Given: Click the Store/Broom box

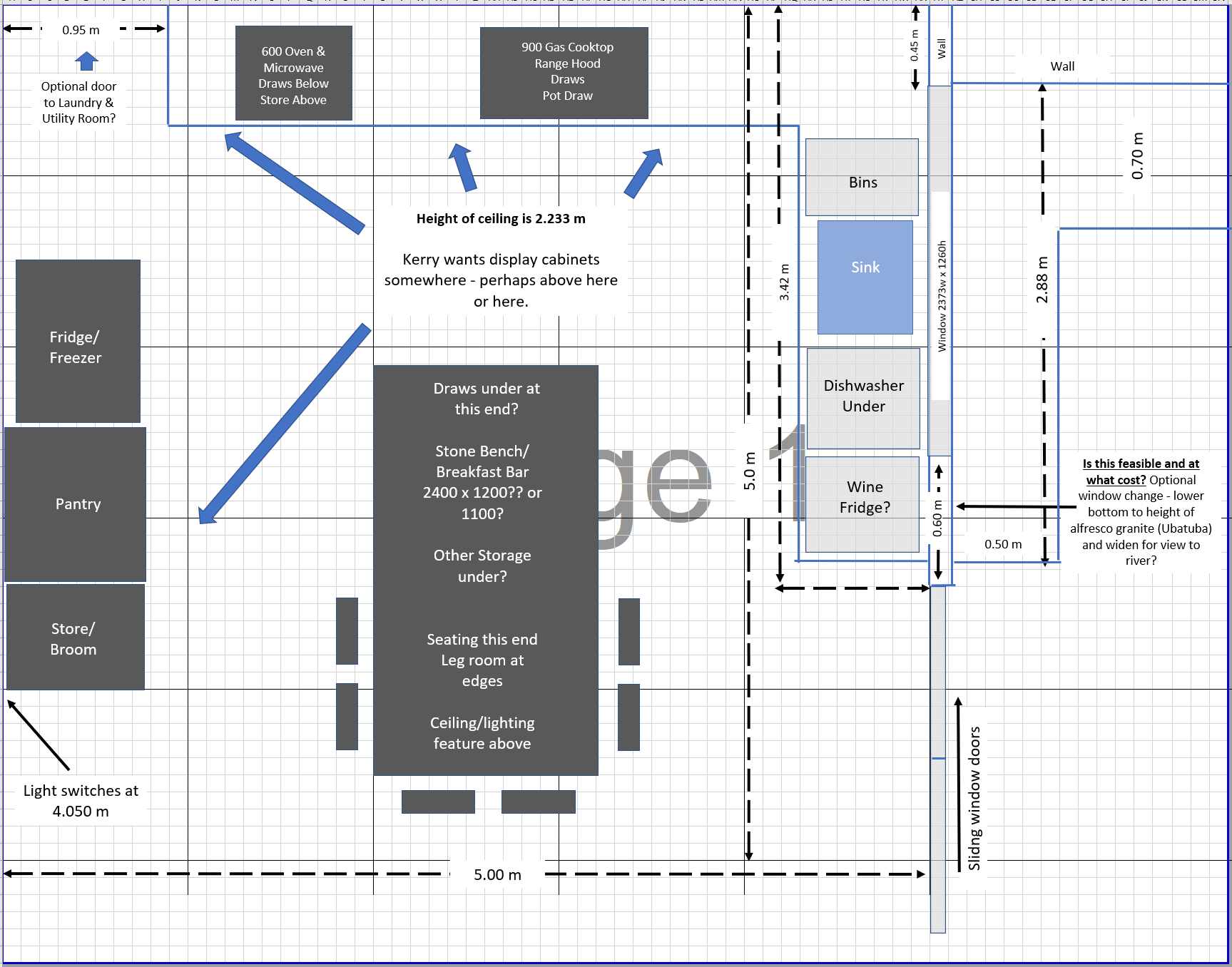Looking at the screenshot, I should [75, 637].
